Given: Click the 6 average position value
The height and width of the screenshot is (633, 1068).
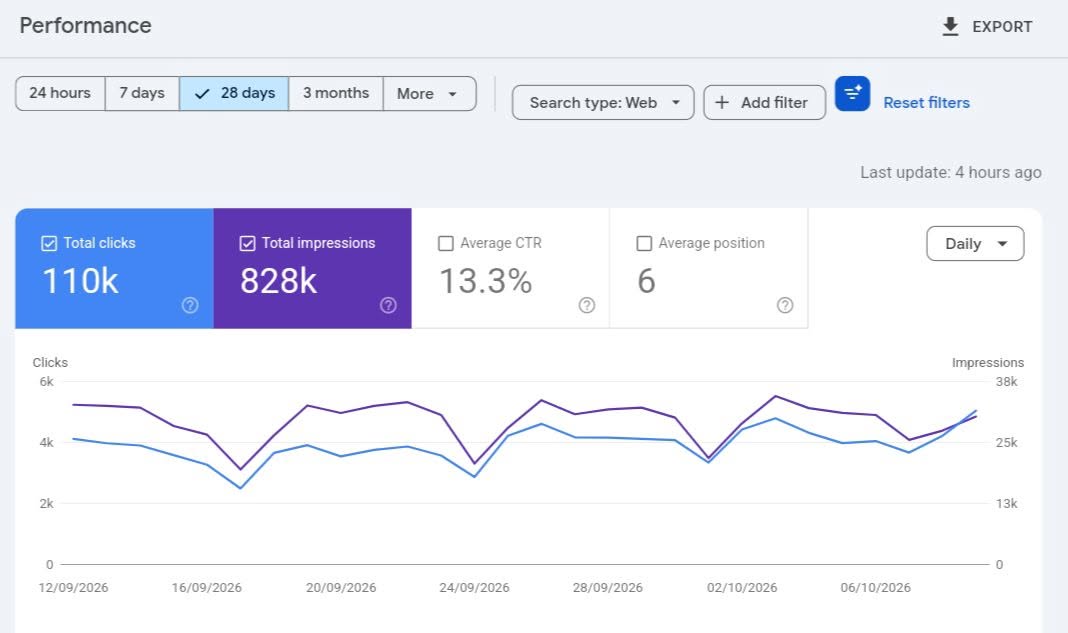Looking at the screenshot, I should point(646,281).
